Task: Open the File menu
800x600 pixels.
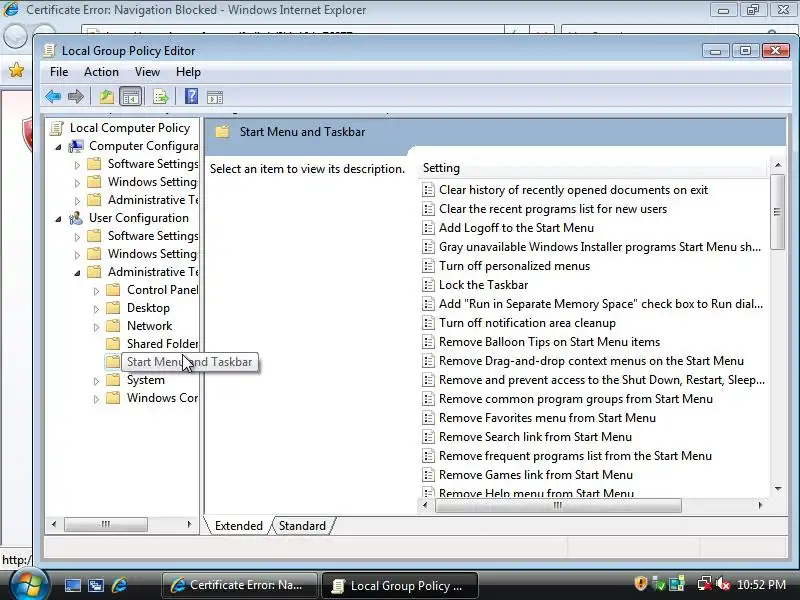Action: 59,72
